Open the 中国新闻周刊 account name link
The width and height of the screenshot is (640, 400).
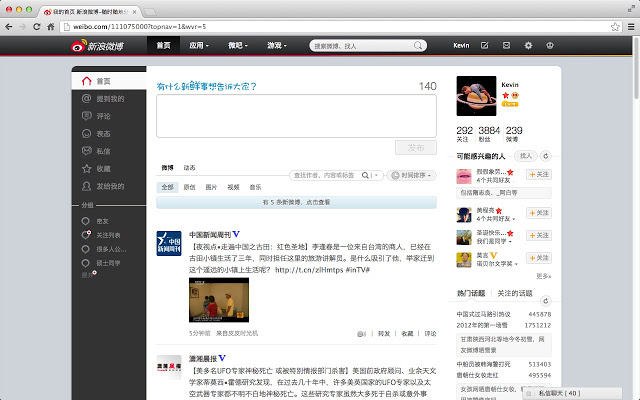pyautogui.click(x=210, y=235)
